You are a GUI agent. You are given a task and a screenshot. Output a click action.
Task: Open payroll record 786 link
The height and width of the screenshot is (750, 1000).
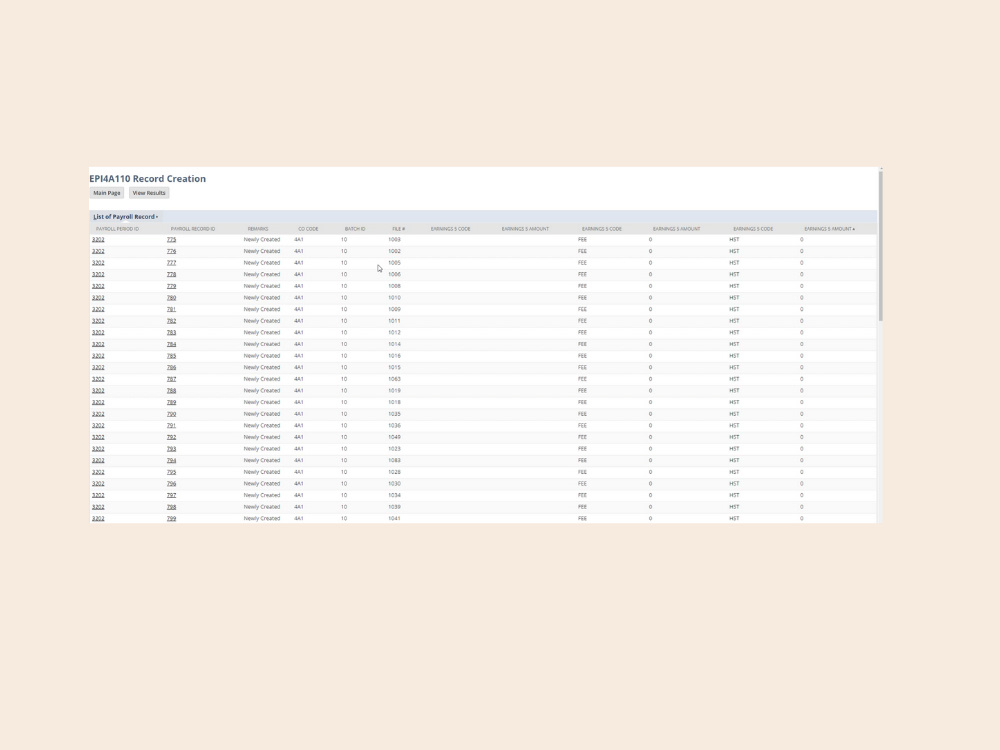point(172,367)
